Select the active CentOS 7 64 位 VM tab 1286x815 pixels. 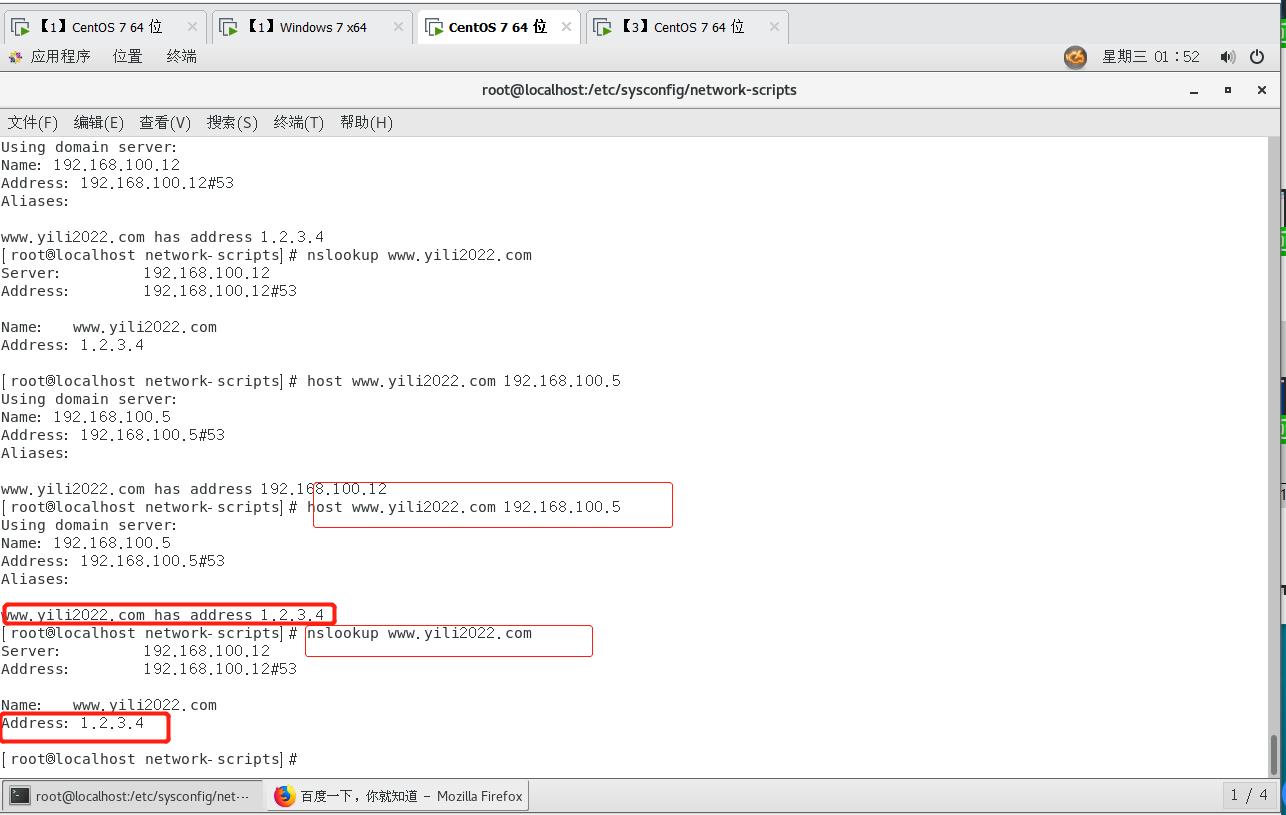(x=498, y=27)
